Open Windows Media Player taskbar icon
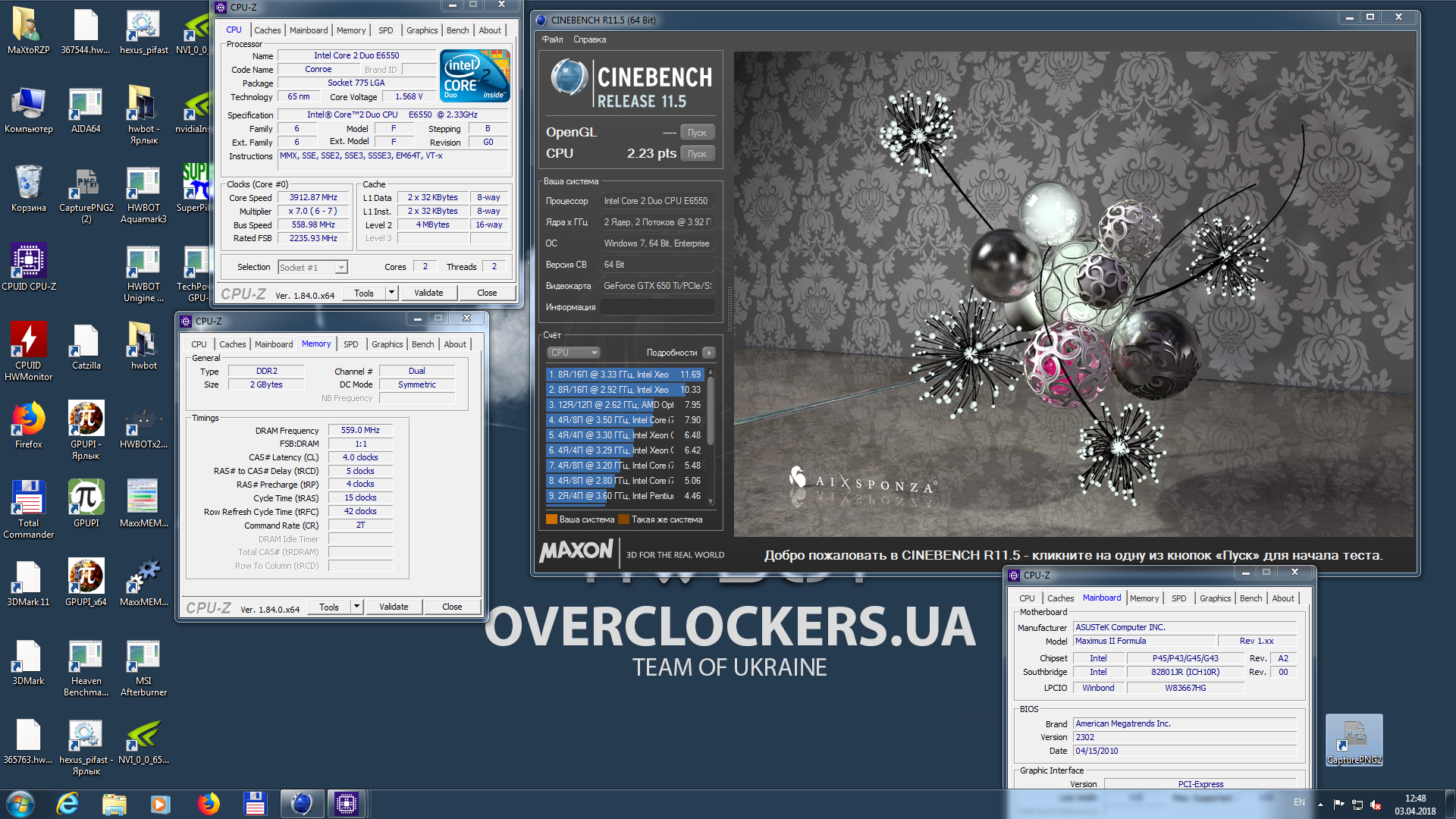The image size is (1456, 819). [x=161, y=803]
